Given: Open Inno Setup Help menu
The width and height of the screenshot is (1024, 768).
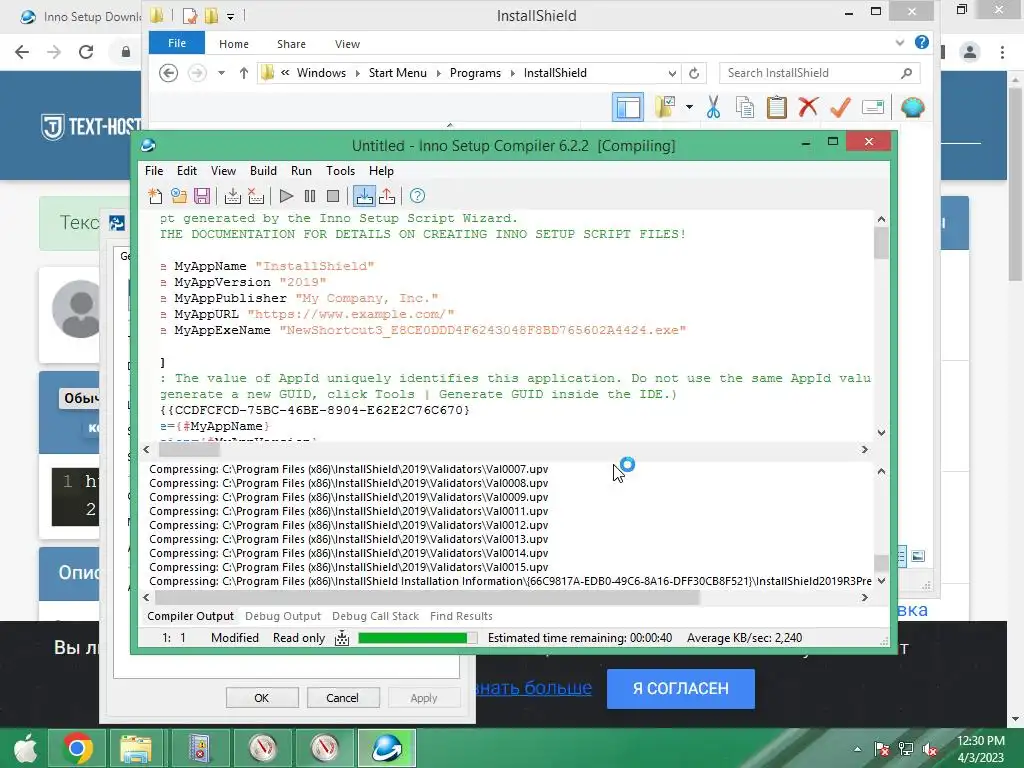Looking at the screenshot, I should pyautogui.click(x=381, y=170).
